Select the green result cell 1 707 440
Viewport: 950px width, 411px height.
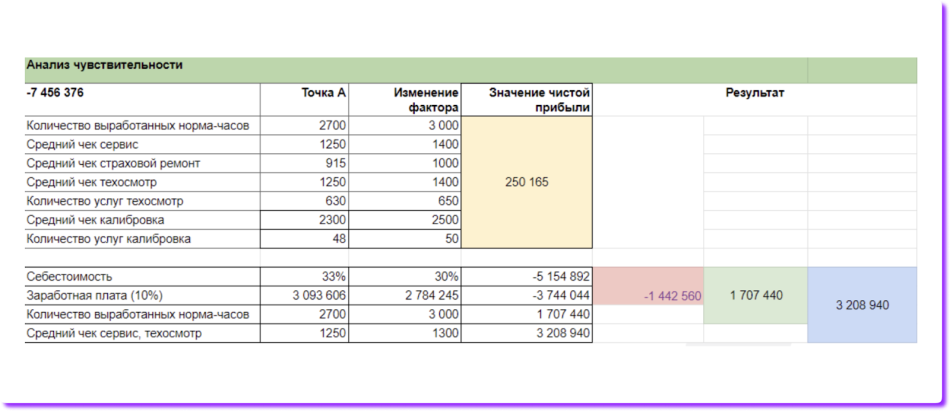(x=756, y=295)
